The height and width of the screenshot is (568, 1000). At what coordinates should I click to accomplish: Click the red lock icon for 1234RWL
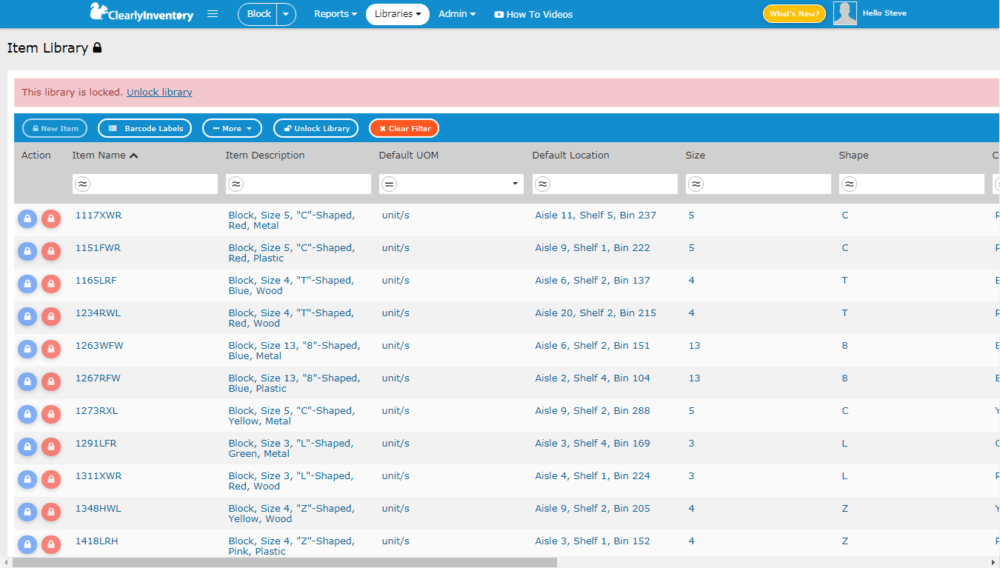tap(51, 316)
